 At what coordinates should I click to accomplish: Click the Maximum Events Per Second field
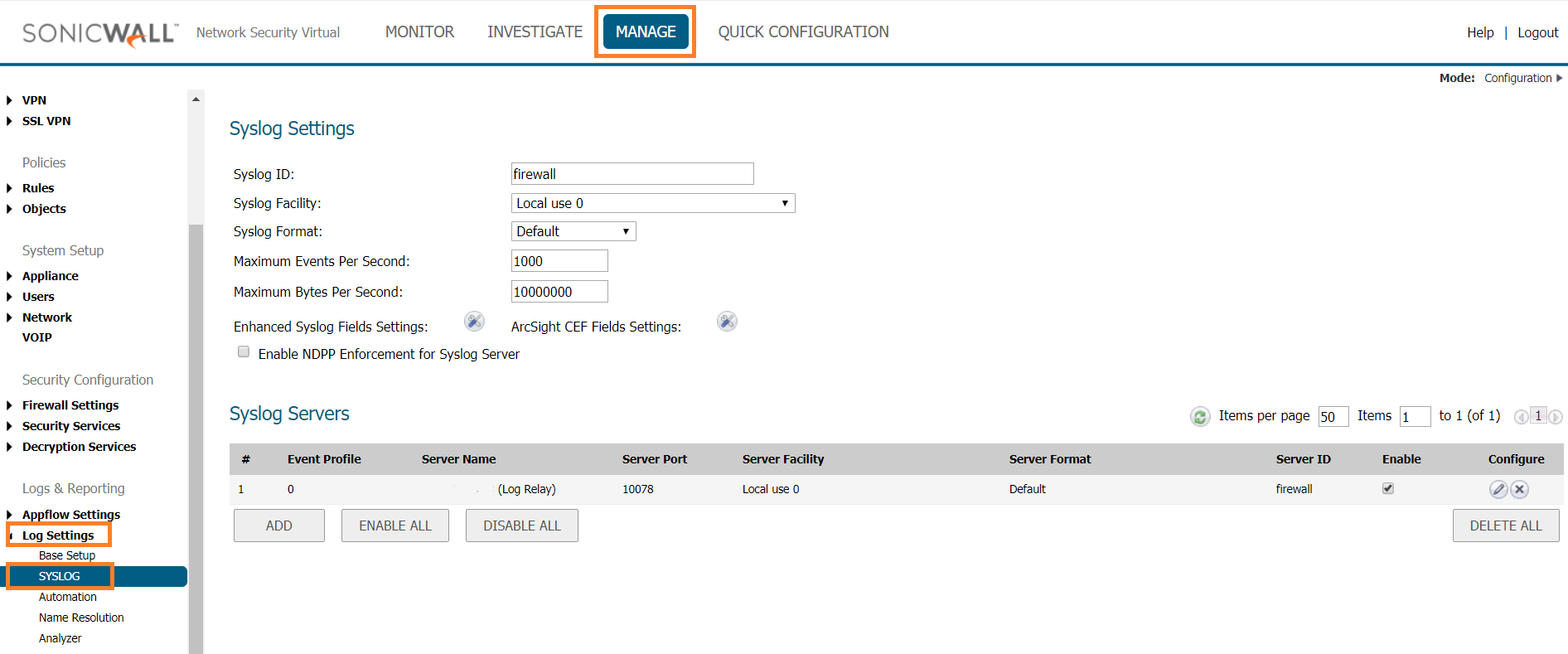click(x=559, y=261)
